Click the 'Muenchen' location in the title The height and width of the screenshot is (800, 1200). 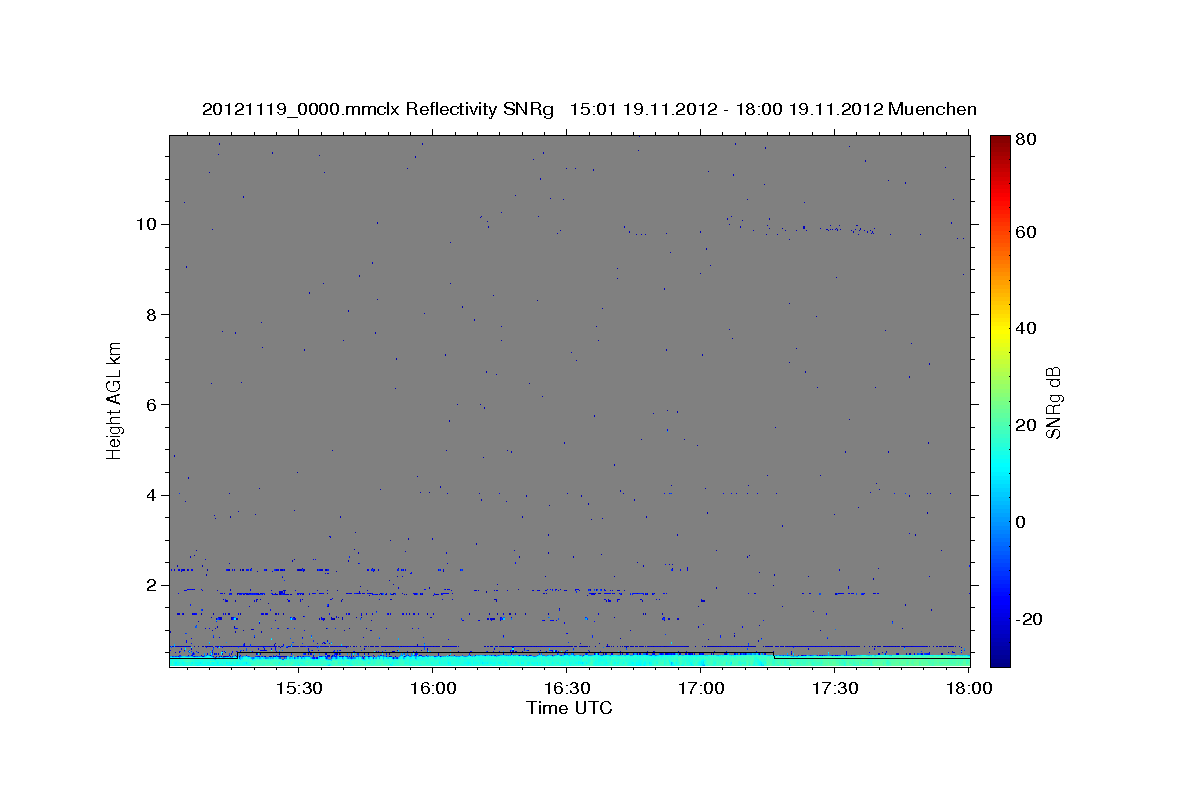(931, 109)
